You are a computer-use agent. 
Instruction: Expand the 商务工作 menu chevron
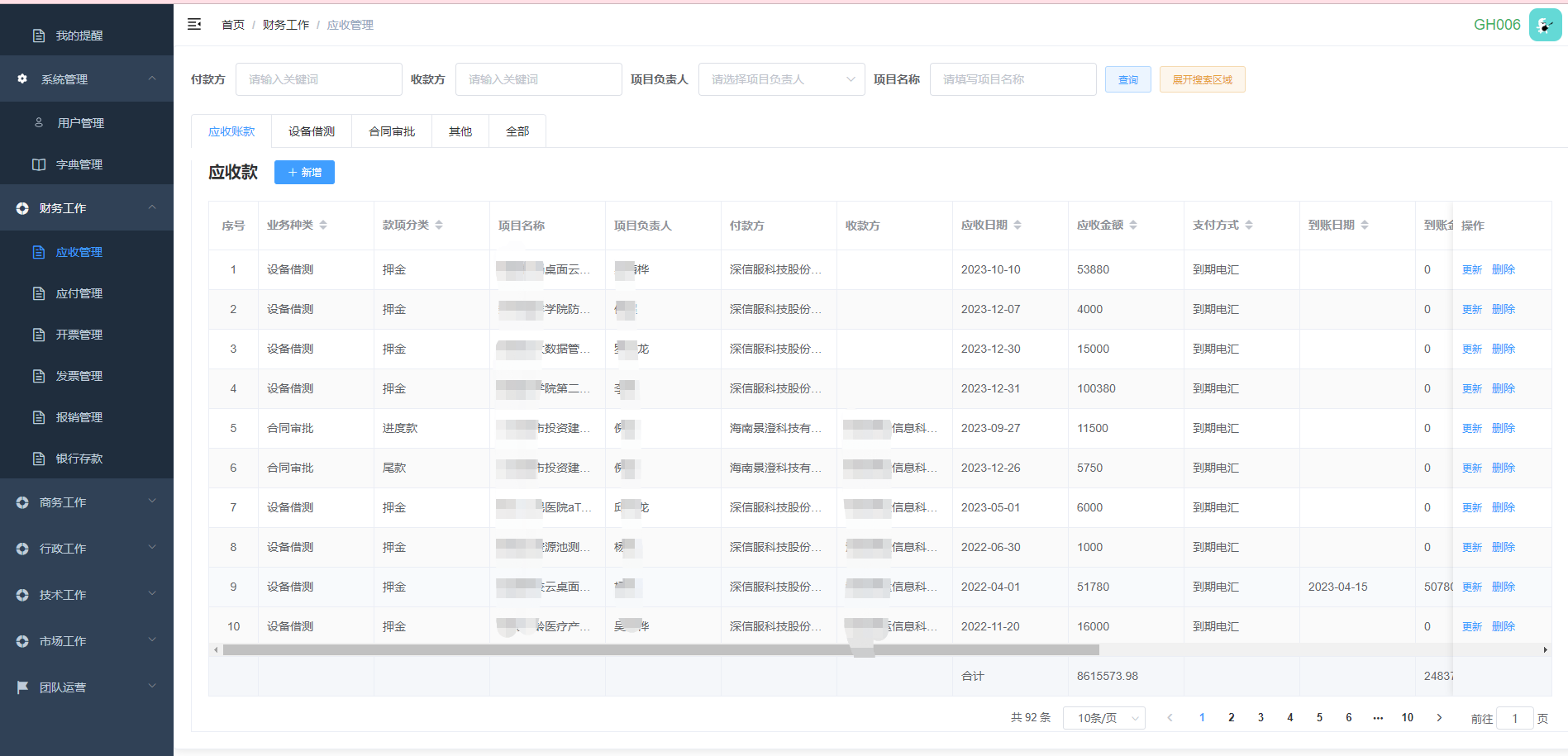(x=152, y=502)
